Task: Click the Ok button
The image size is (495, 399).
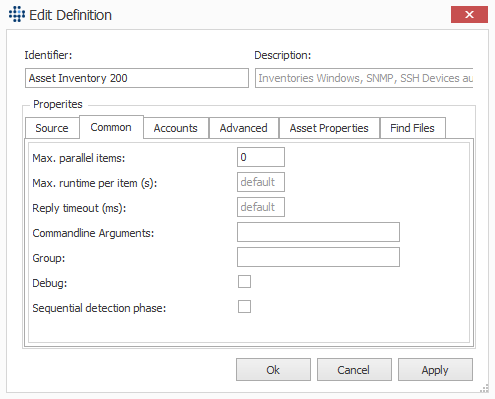Action: pos(273,370)
